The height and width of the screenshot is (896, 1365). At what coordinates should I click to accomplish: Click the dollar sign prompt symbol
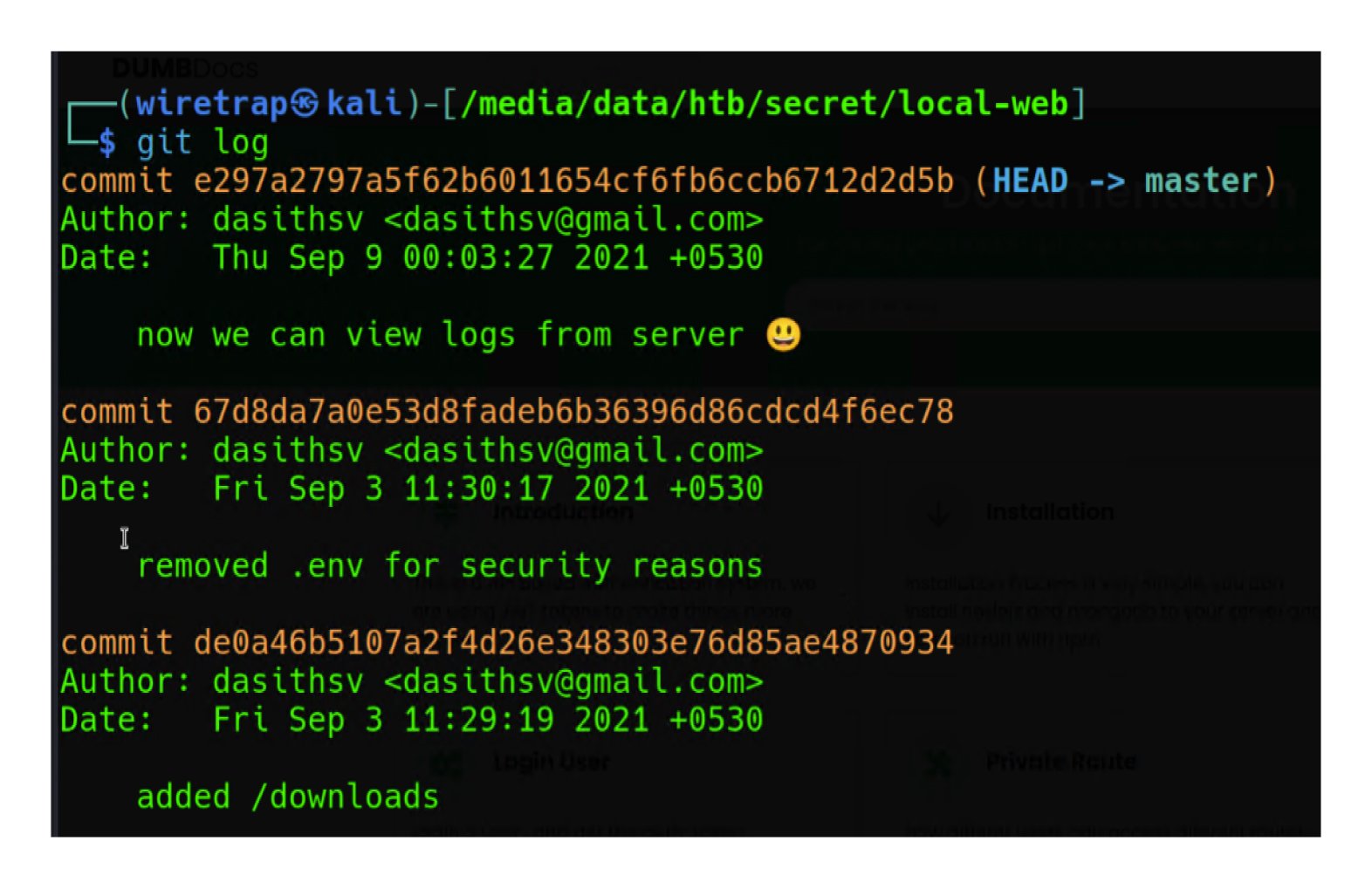point(107,141)
